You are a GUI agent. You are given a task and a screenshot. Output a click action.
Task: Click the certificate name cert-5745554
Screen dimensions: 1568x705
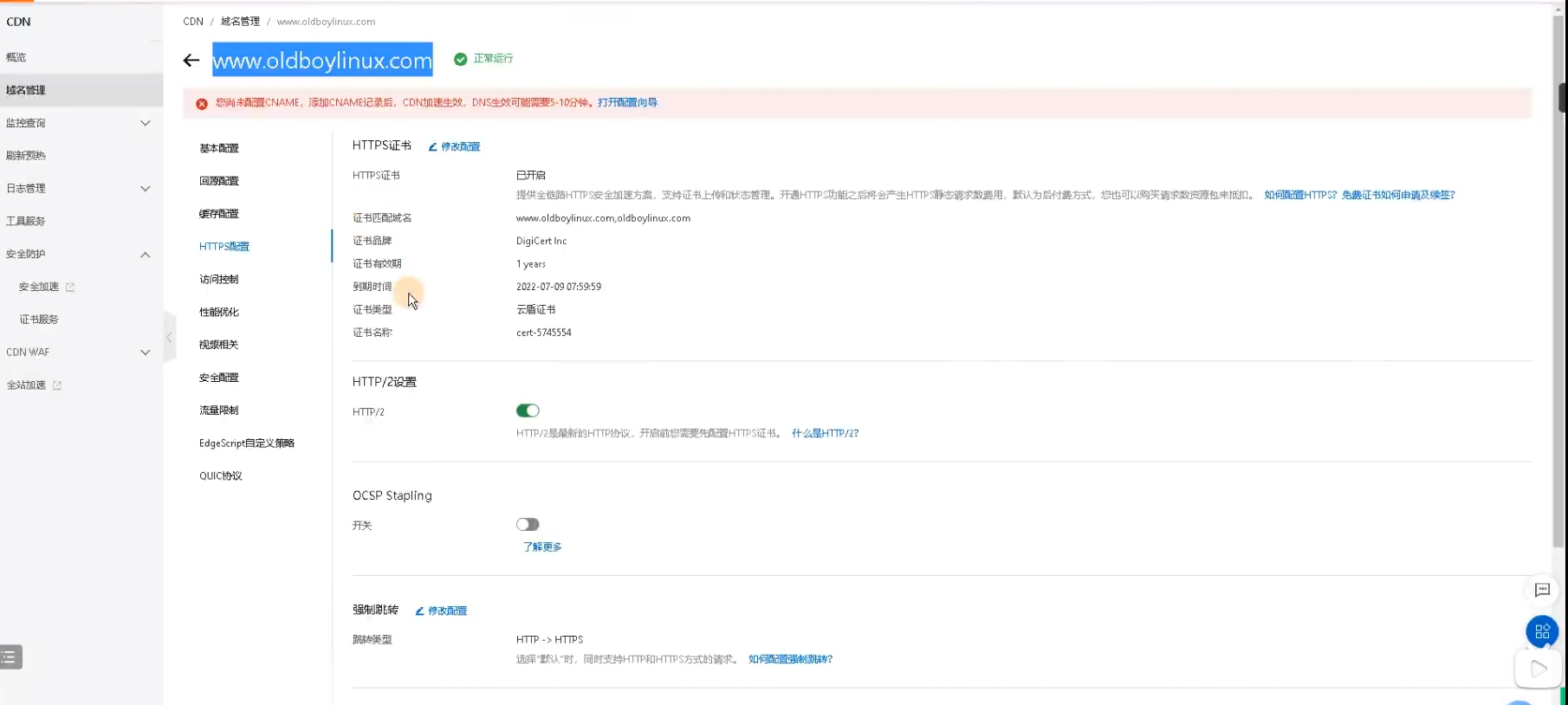coord(544,333)
